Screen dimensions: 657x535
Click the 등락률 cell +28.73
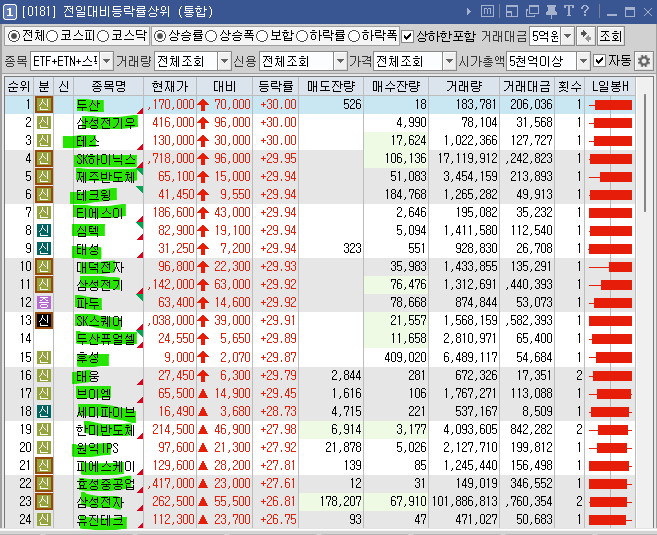[x=278, y=411]
